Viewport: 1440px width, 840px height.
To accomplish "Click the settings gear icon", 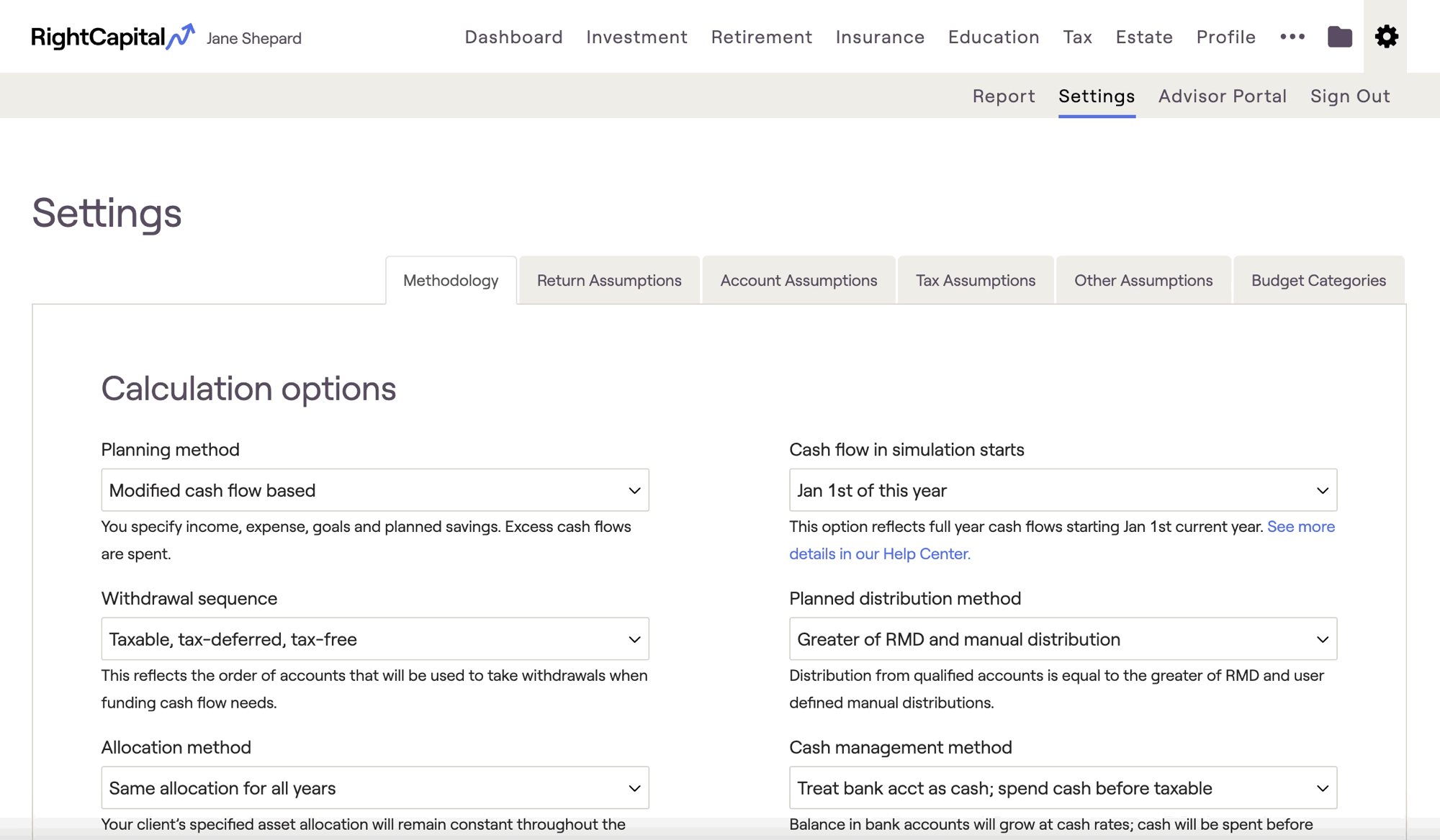I will pos(1386,37).
